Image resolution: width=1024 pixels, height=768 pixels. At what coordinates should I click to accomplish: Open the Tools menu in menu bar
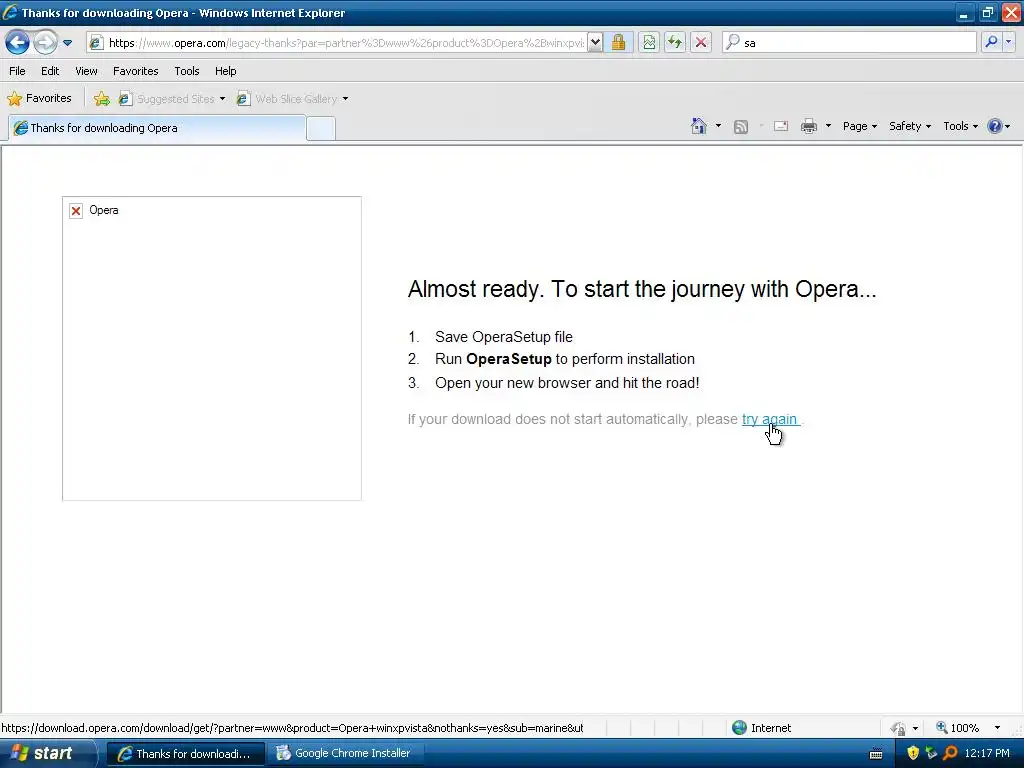click(187, 71)
